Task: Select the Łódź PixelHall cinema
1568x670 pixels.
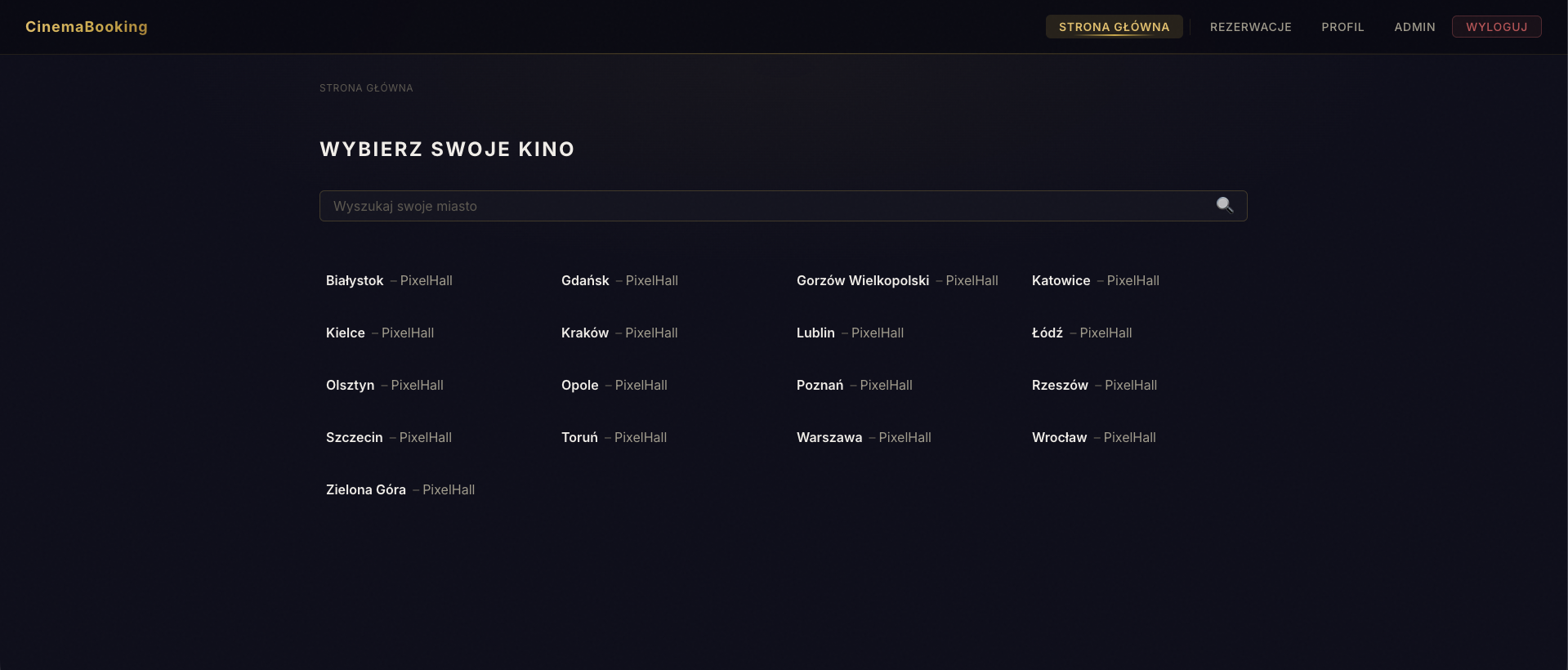Action: click(1081, 333)
